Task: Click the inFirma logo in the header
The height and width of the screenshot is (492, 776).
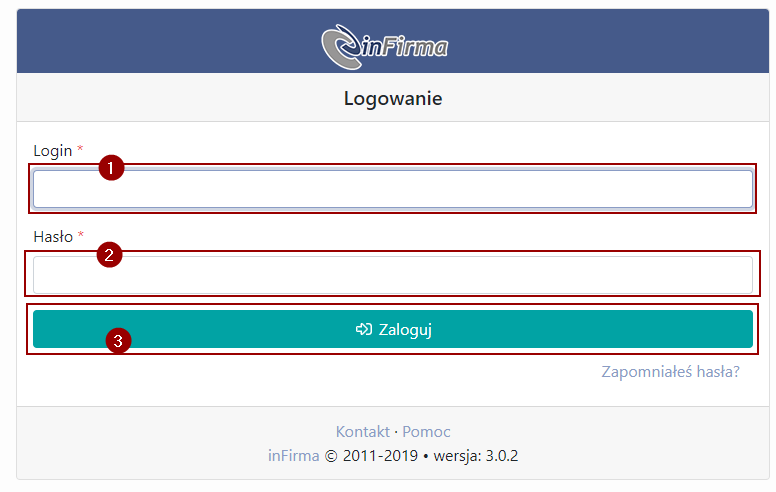Action: click(385, 47)
